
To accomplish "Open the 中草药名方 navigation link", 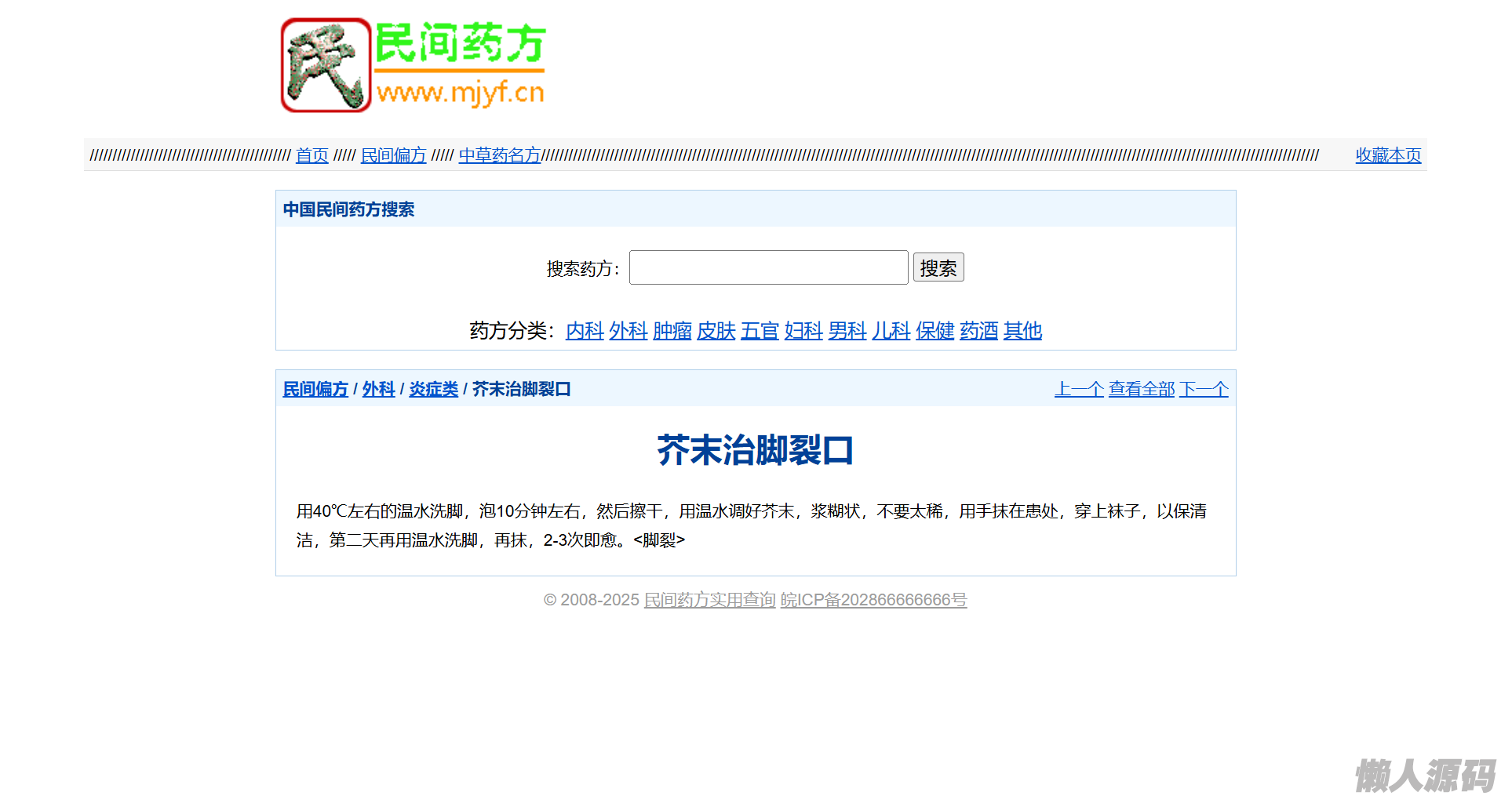I will [x=500, y=155].
